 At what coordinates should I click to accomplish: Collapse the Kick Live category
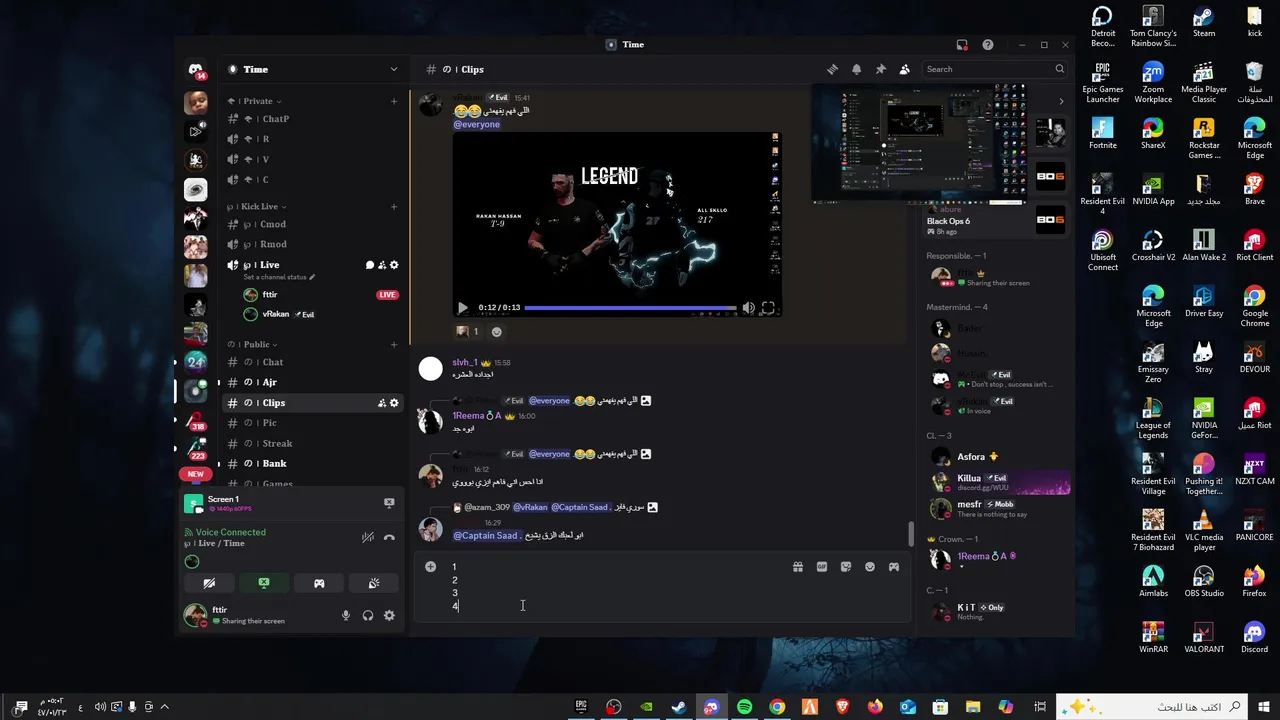(258, 207)
